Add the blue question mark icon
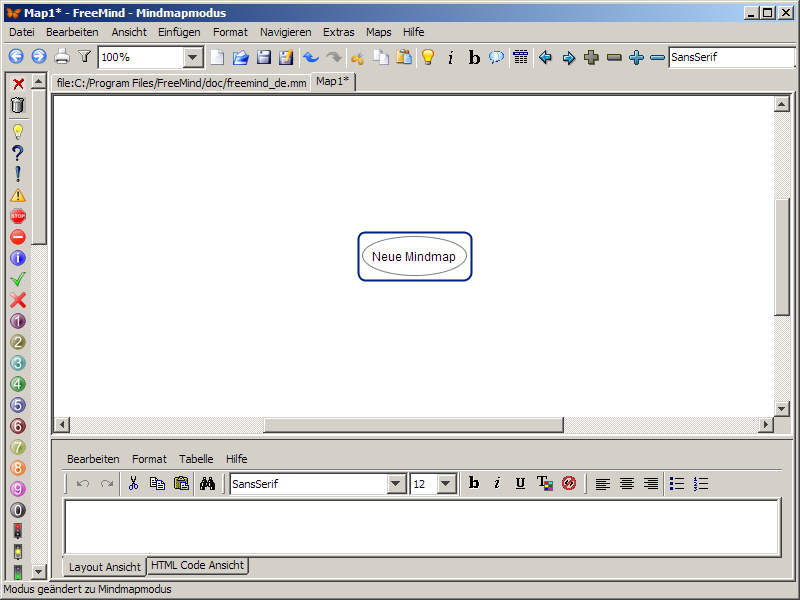Viewport: 800px width, 600px height. (x=17, y=153)
